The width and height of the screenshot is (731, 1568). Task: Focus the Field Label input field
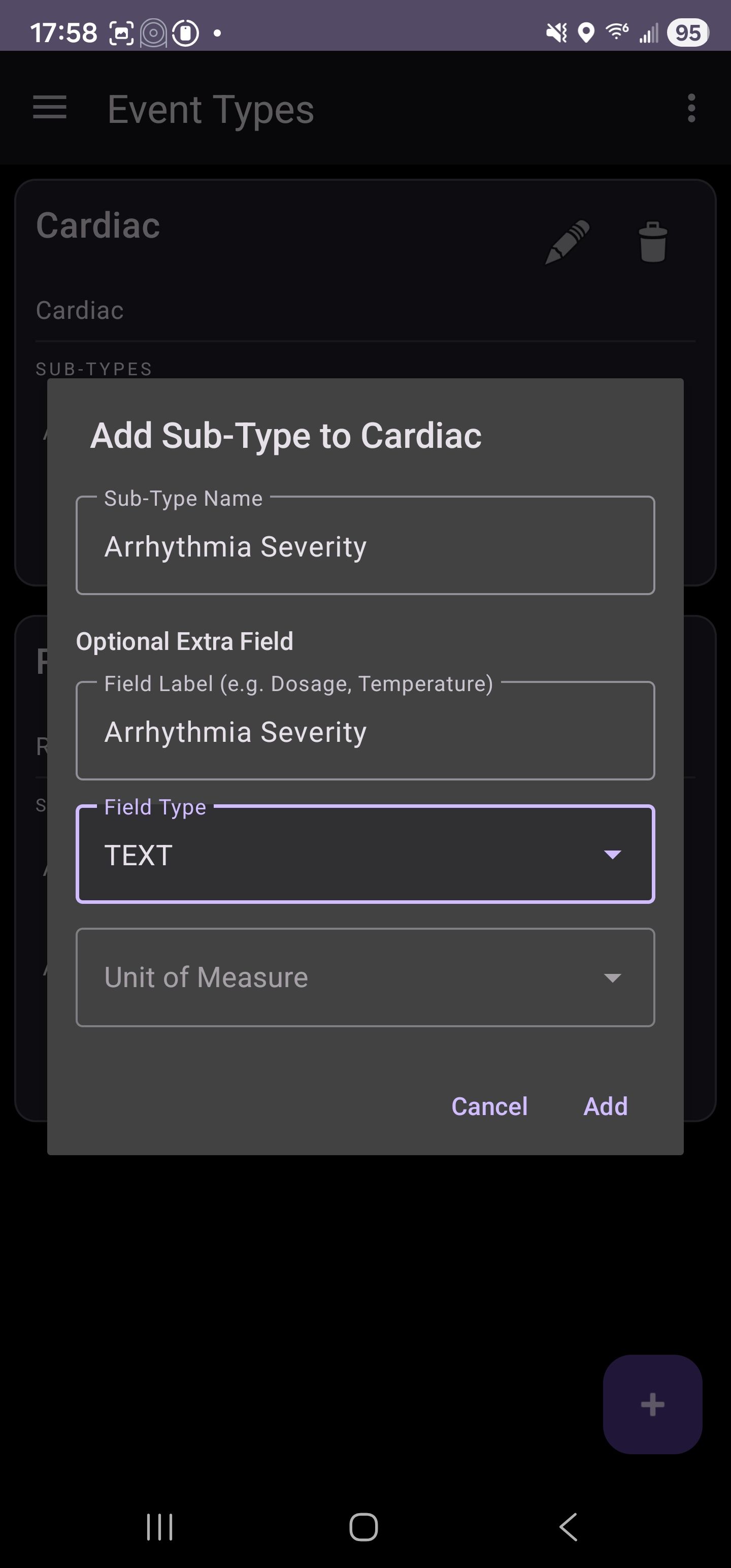(x=365, y=731)
